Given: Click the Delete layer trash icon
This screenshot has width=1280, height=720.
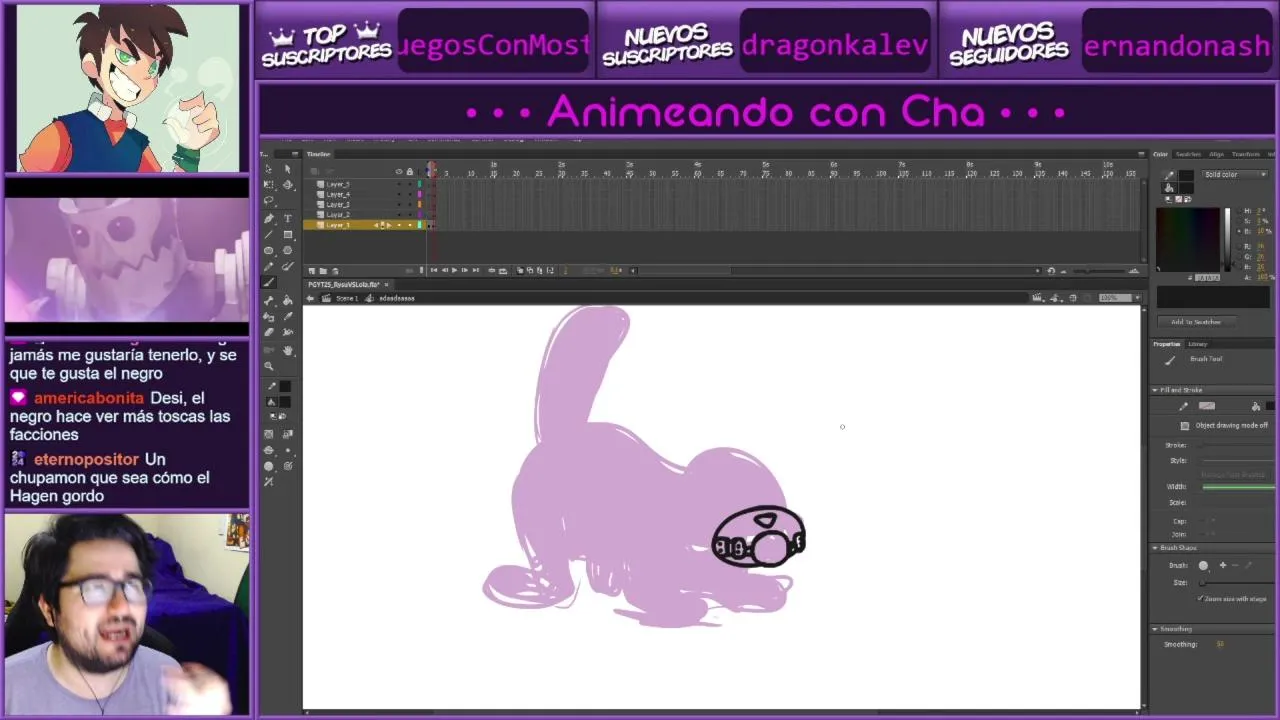Looking at the screenshot, I should click(335, 271).
